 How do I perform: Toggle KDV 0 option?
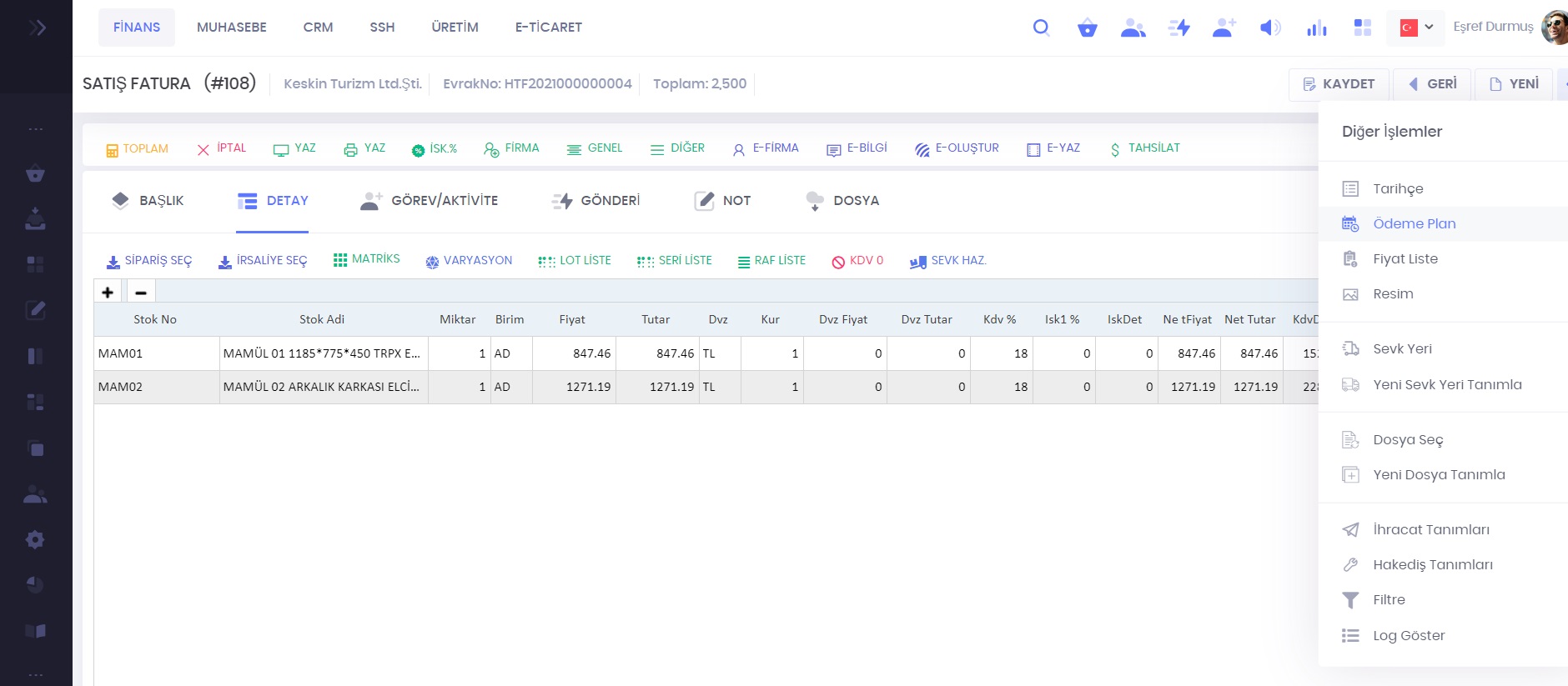click(857, 261)
